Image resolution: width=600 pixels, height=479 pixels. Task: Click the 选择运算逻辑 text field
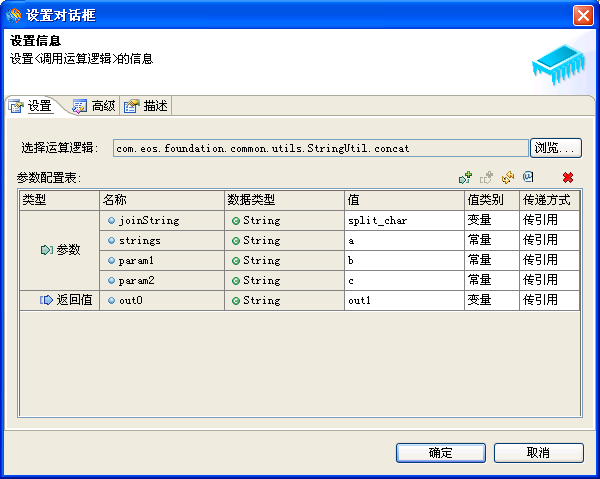(320, 148)
